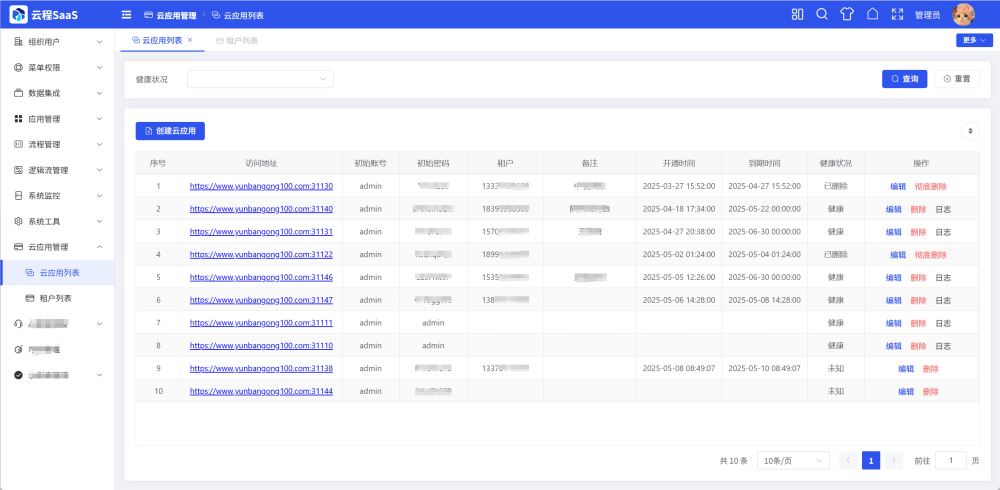Expand 组织用户 menu chevron
Image resolution: width=1000 pixels, height=490 pixels.
pyautogui.click(x=99, y=42)
